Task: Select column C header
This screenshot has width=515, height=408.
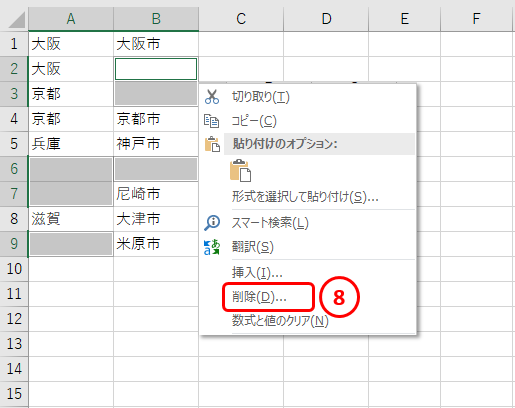Action: tap(241, 19)
